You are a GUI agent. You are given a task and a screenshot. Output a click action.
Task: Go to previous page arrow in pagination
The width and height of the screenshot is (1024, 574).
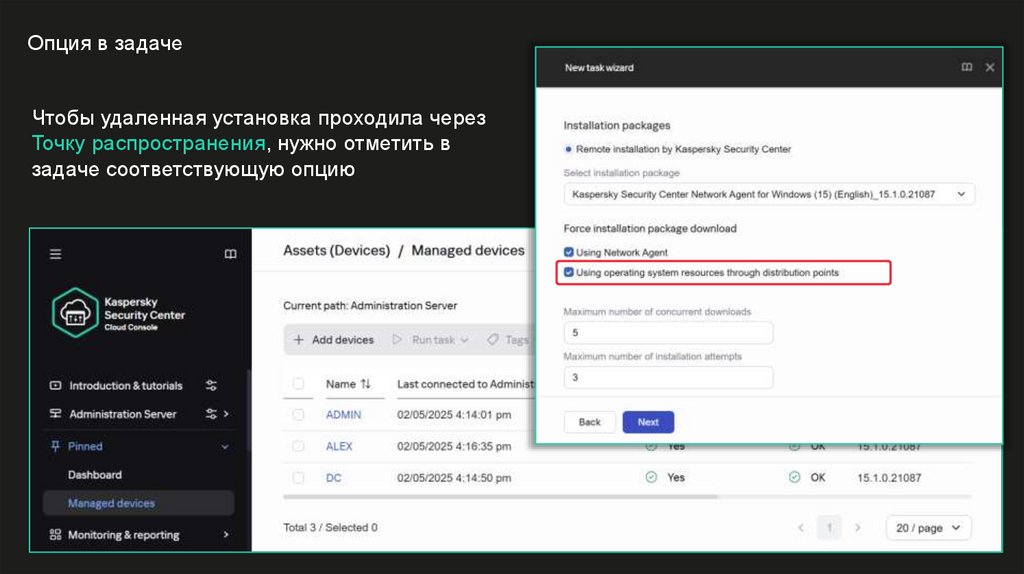(x=801, y=528)
